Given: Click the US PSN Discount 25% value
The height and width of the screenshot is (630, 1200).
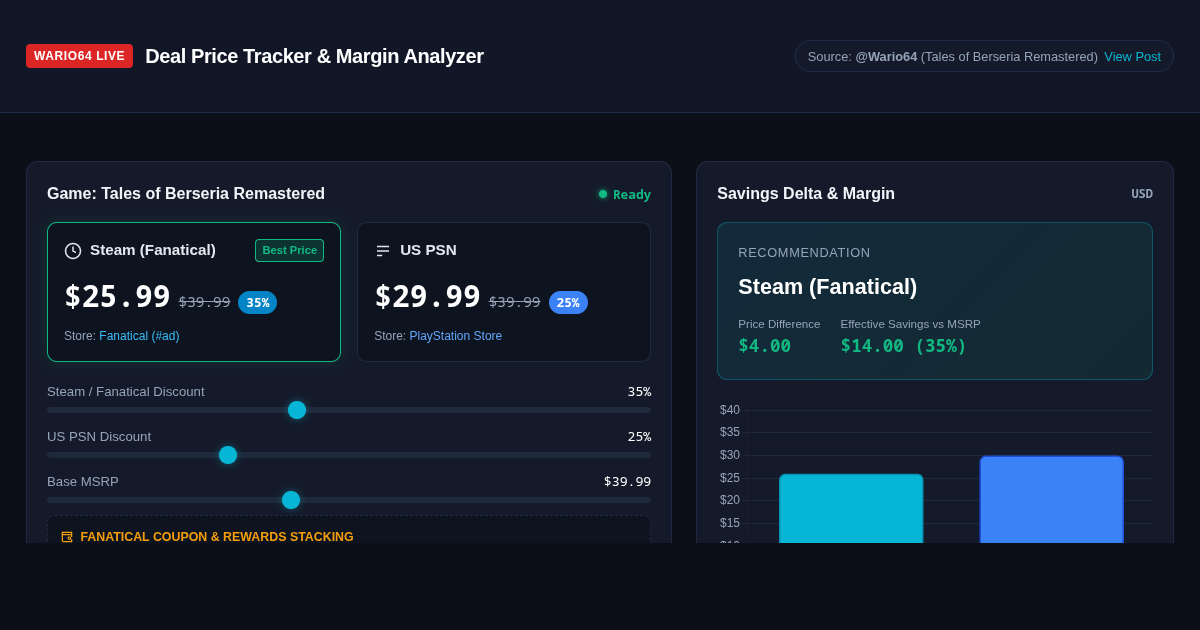Looking at the screenshot, I should point(639,436).
